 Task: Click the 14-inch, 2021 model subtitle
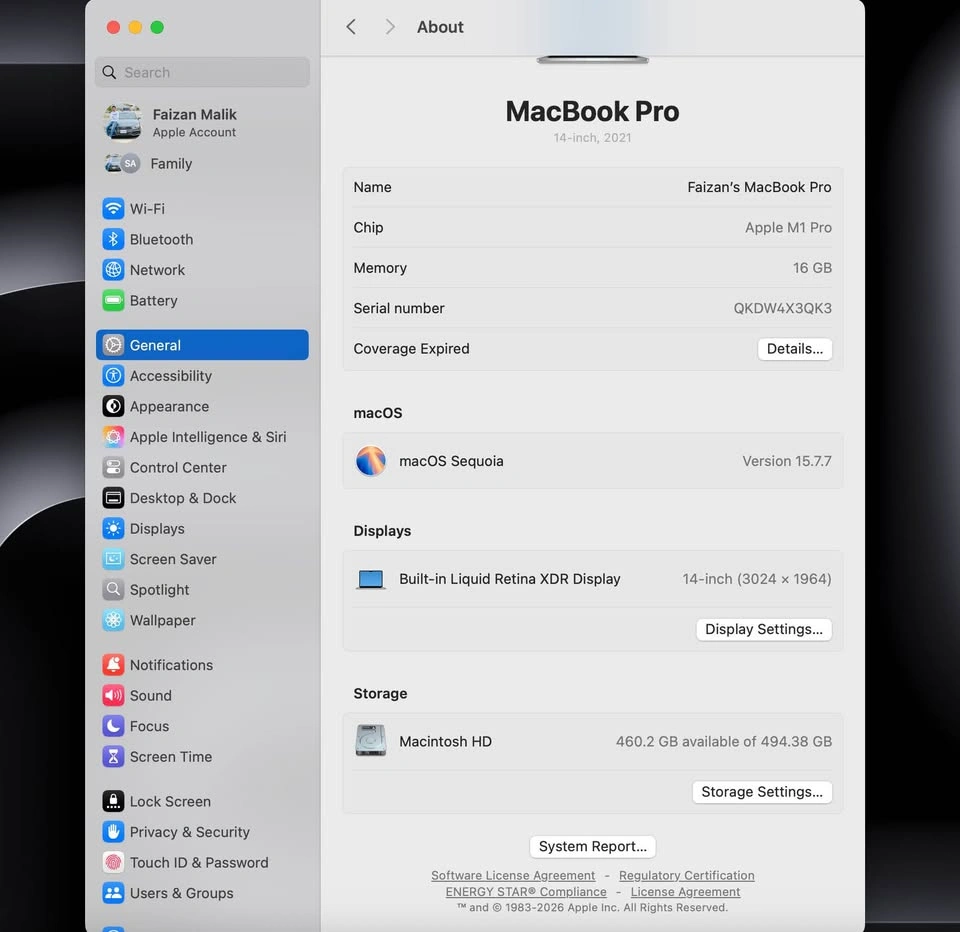coord(592,138)
